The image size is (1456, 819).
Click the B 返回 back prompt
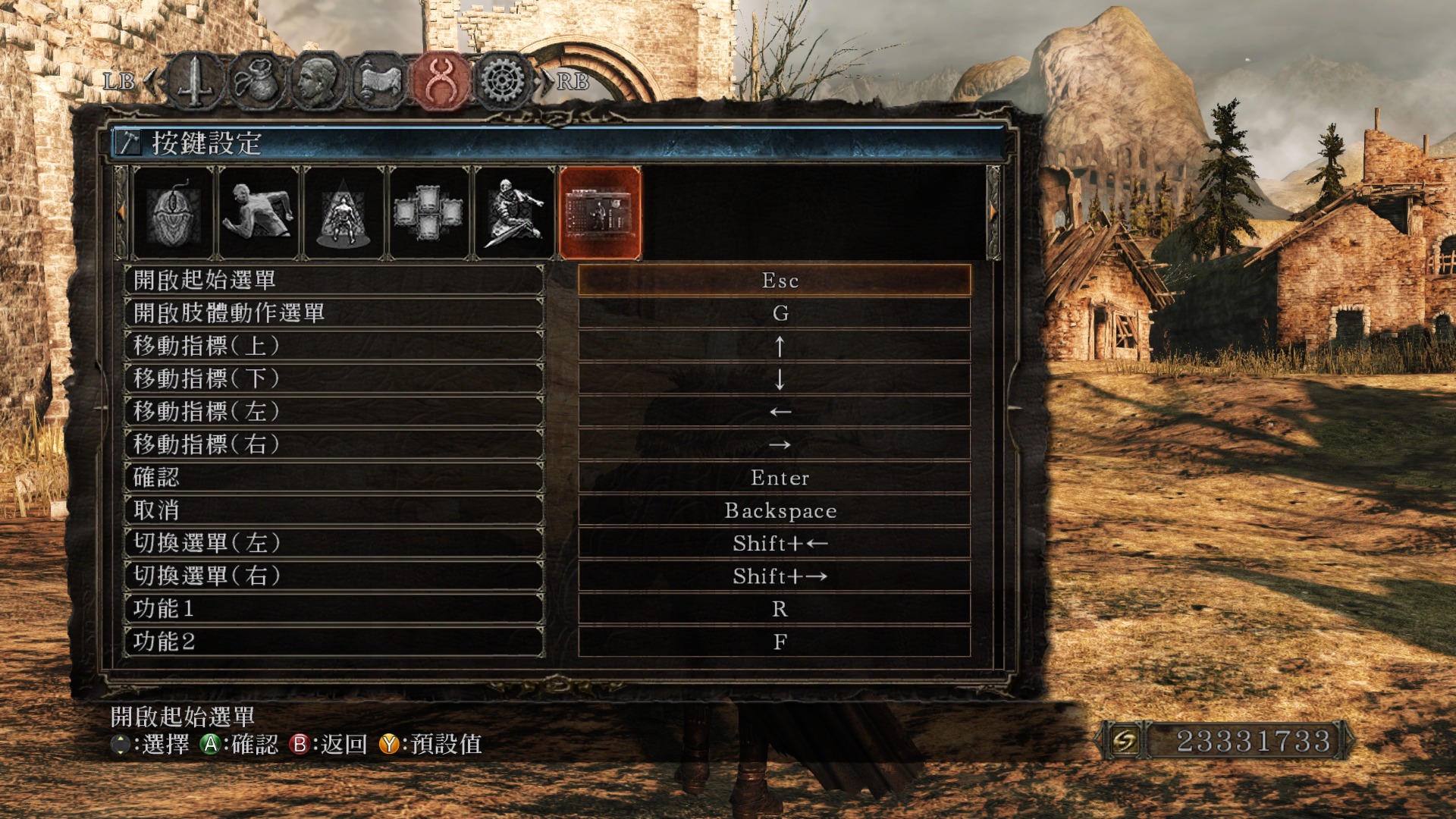click(x=328, y=744)
